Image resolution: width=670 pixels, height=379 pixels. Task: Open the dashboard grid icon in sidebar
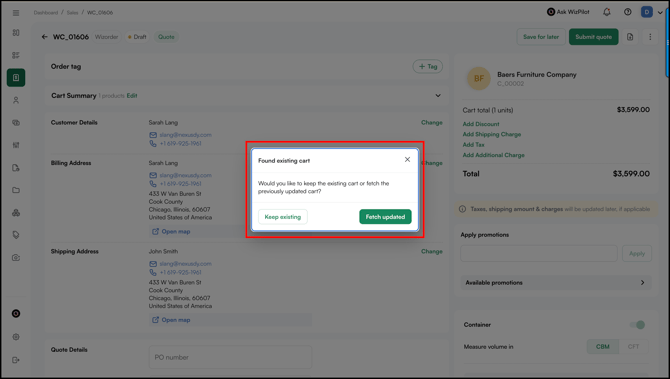16,33
